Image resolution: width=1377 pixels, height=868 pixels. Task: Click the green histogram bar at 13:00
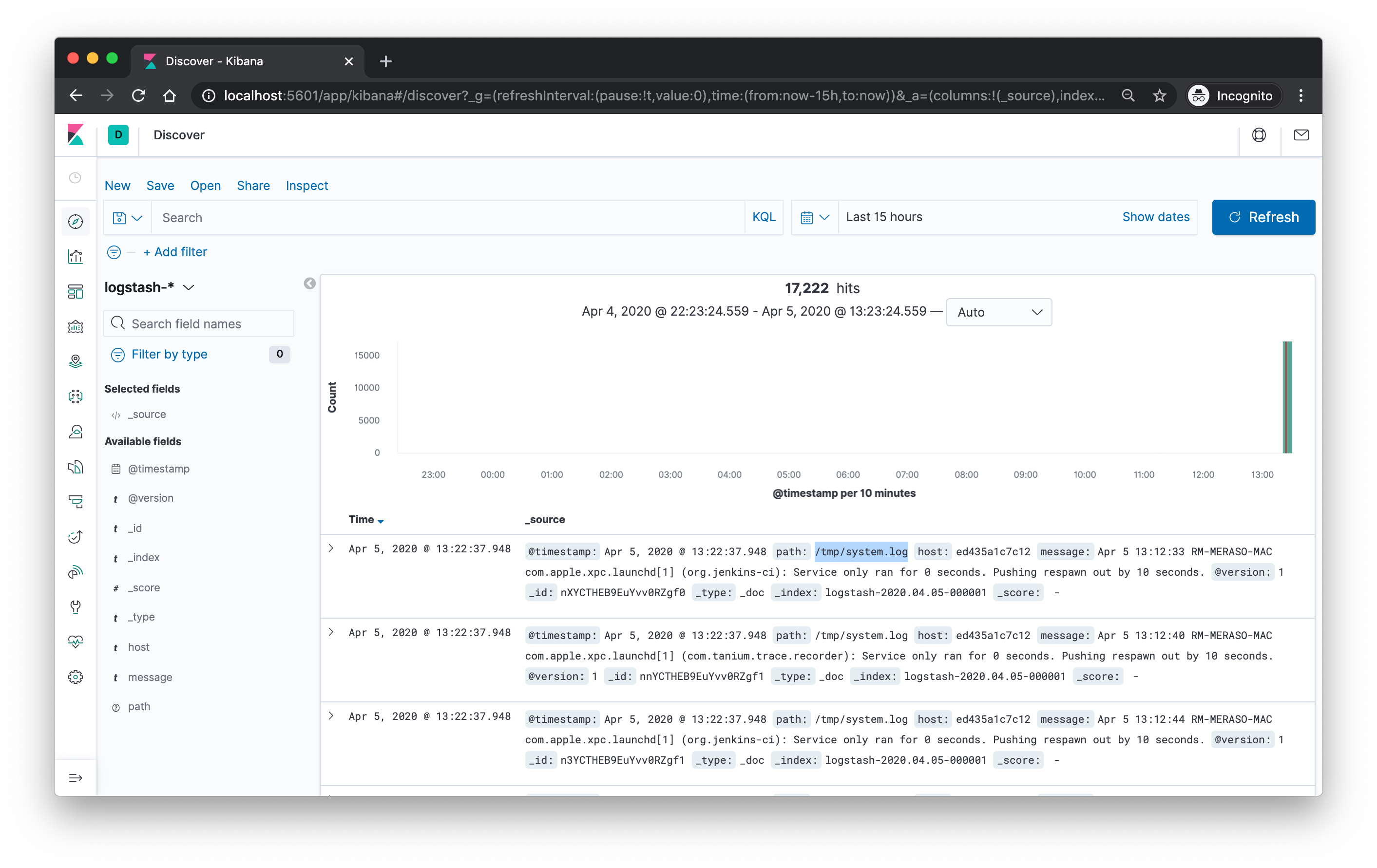click(x=1287, y=397)
